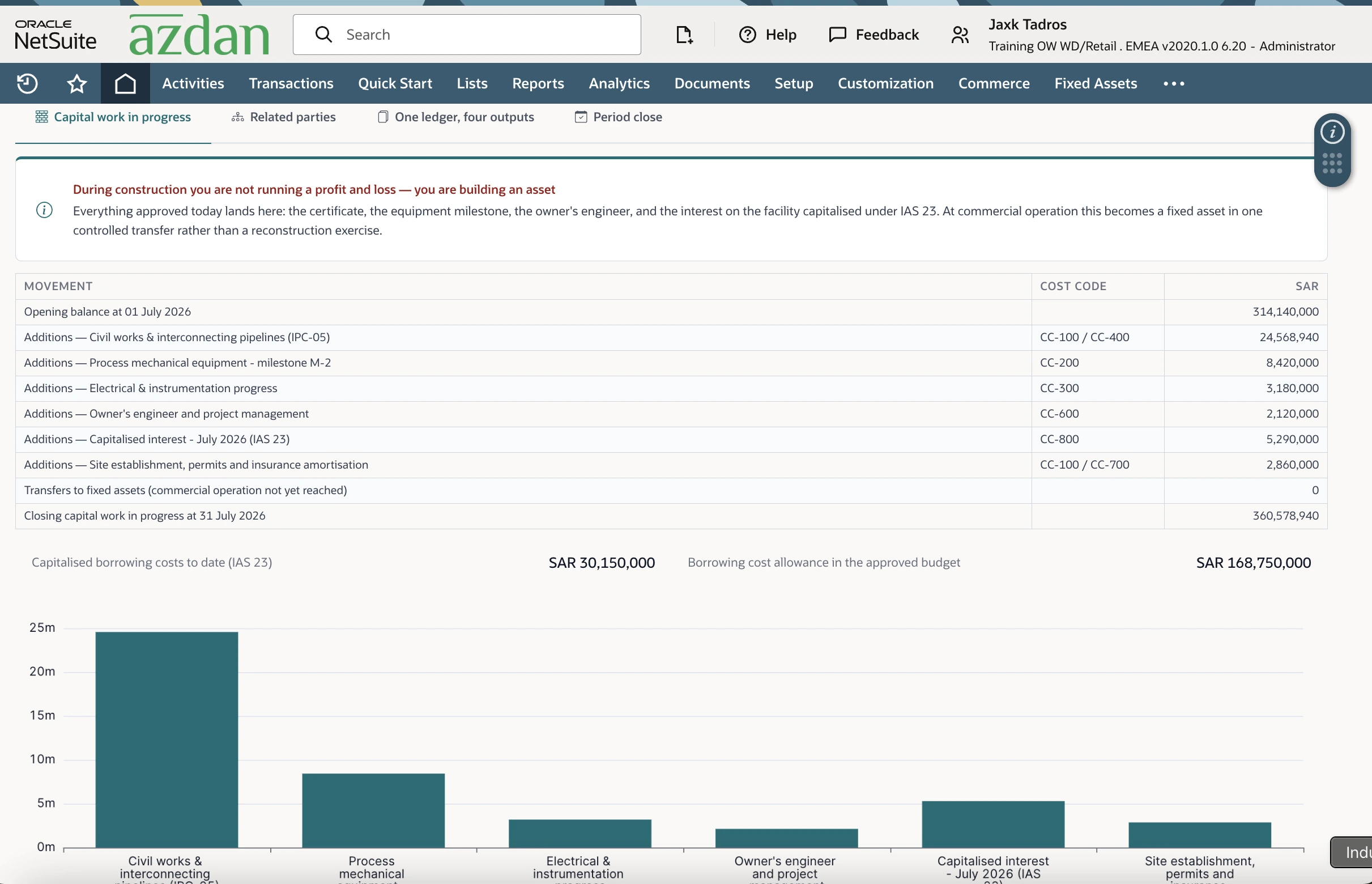This screenshot has height=884, width=1372.
Task: Click the Electrical & instrumentation chart bar
Action: (580, 833)
